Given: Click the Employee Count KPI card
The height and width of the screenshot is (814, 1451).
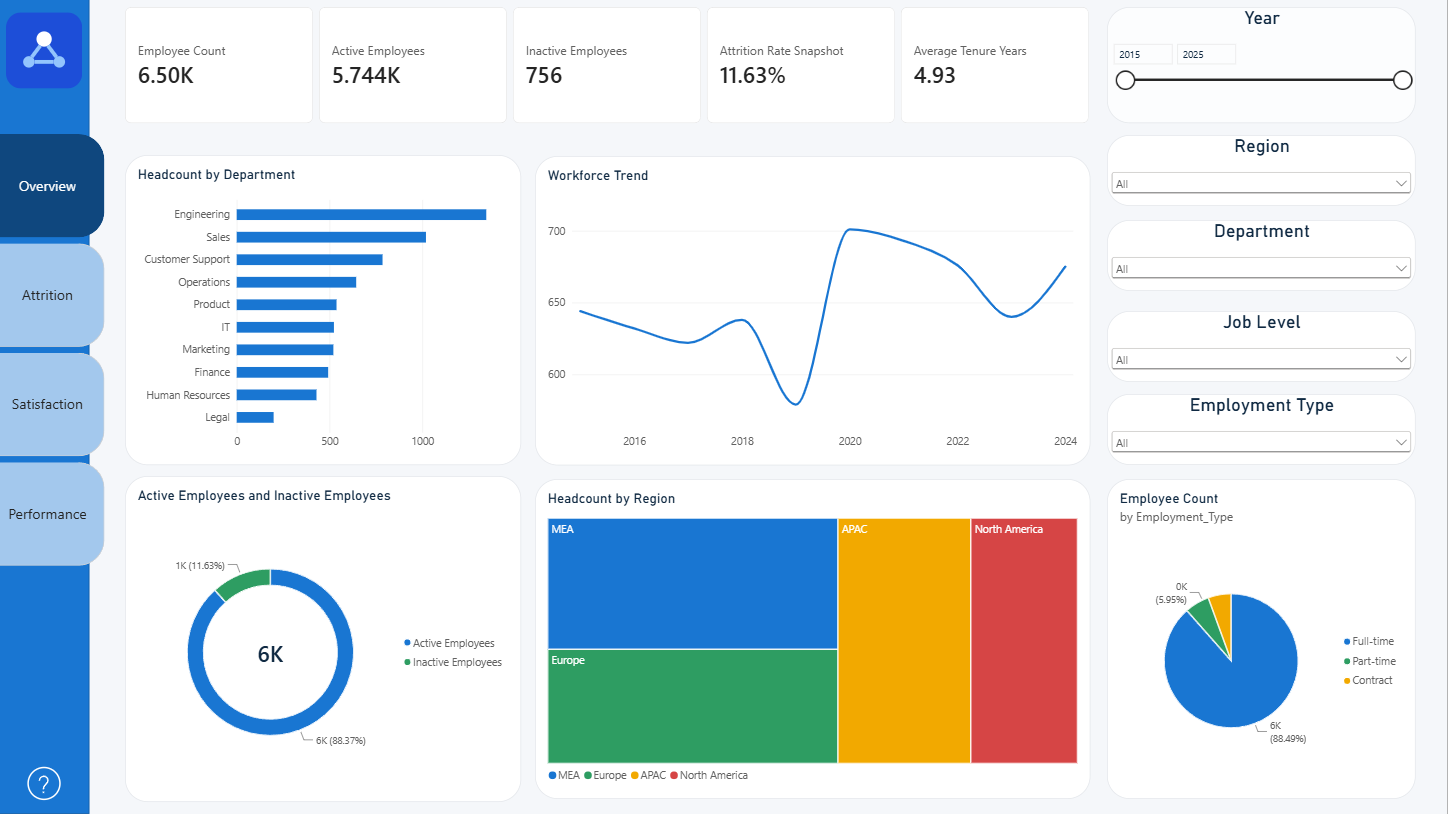Looking at the screenshot, I should click(219, 65).
